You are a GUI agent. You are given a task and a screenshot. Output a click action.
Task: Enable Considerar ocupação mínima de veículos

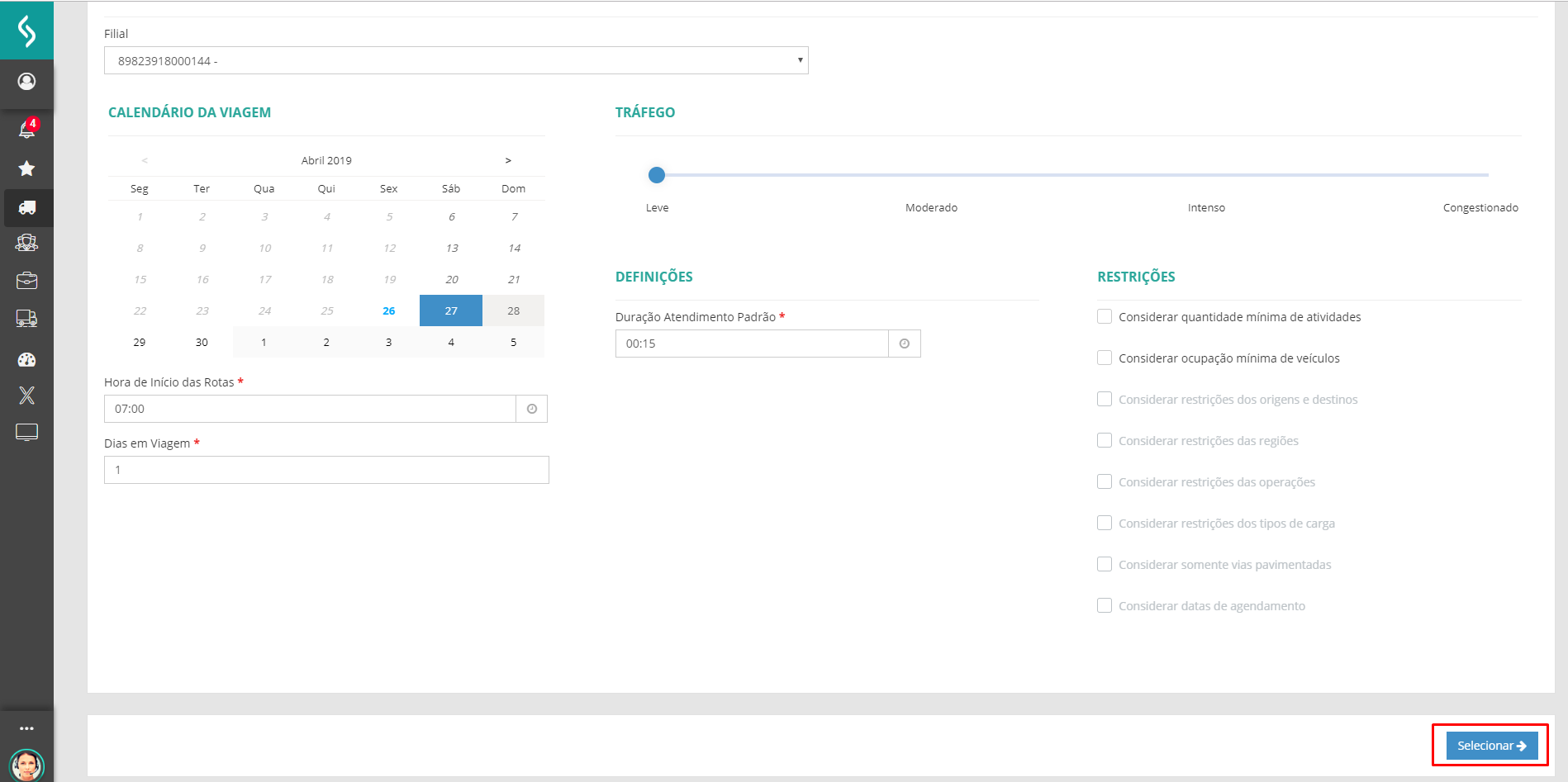pyautogui.click(x=1105, y=358)
